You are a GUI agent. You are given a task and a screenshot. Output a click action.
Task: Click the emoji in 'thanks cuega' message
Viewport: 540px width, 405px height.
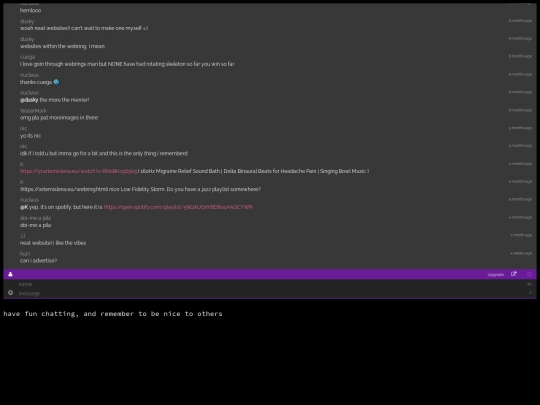[56, 82]
